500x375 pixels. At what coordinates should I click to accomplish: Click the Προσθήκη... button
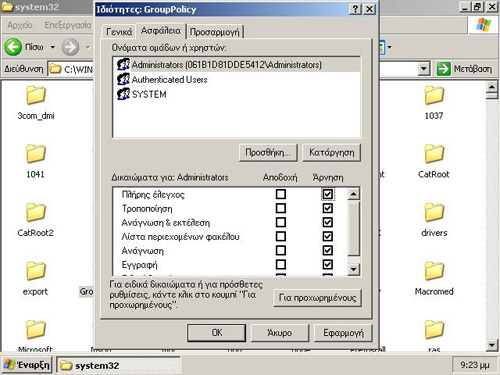click(268, 153)
